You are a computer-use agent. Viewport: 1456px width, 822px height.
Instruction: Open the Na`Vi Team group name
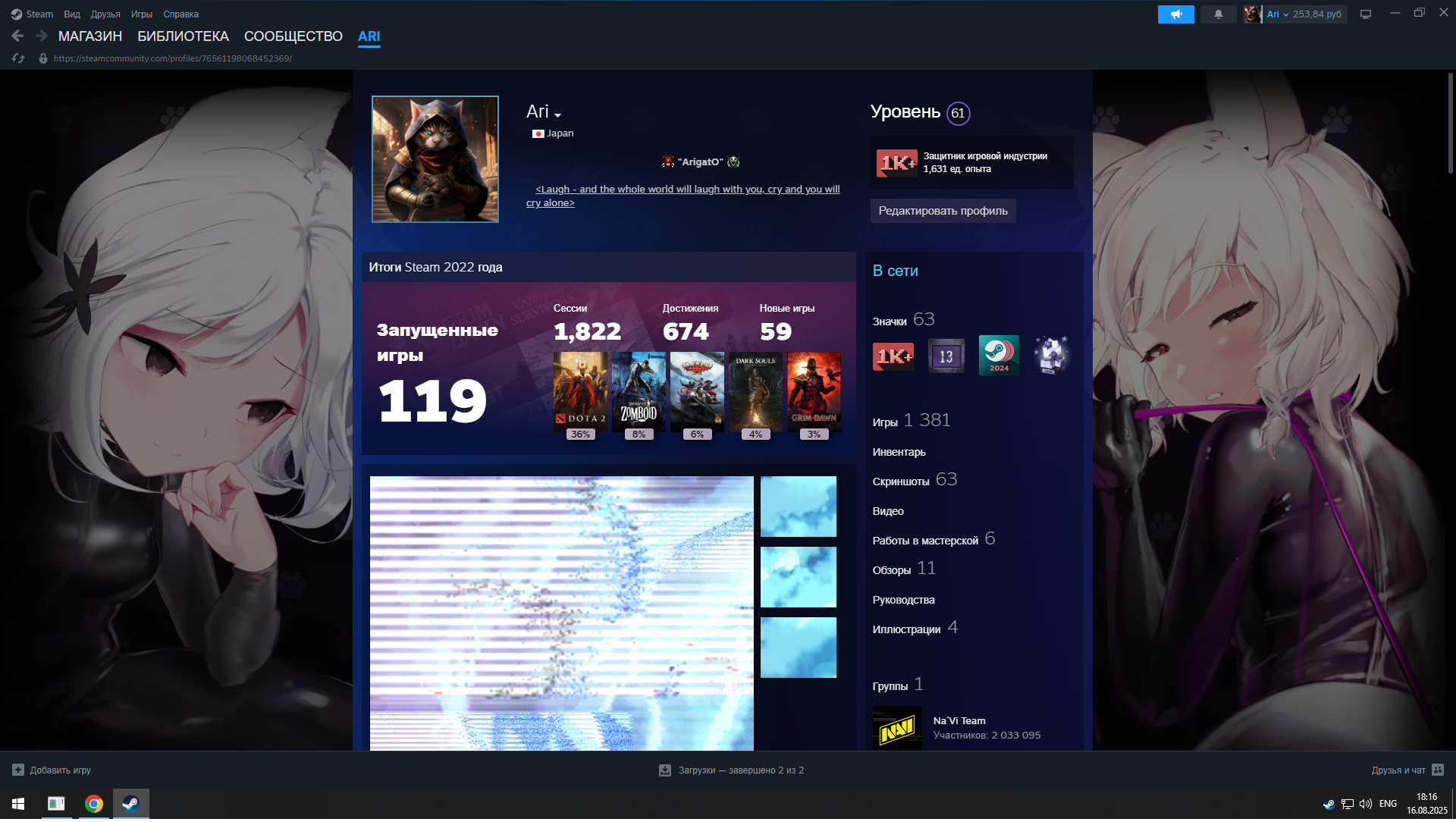(x=959, y=721)
